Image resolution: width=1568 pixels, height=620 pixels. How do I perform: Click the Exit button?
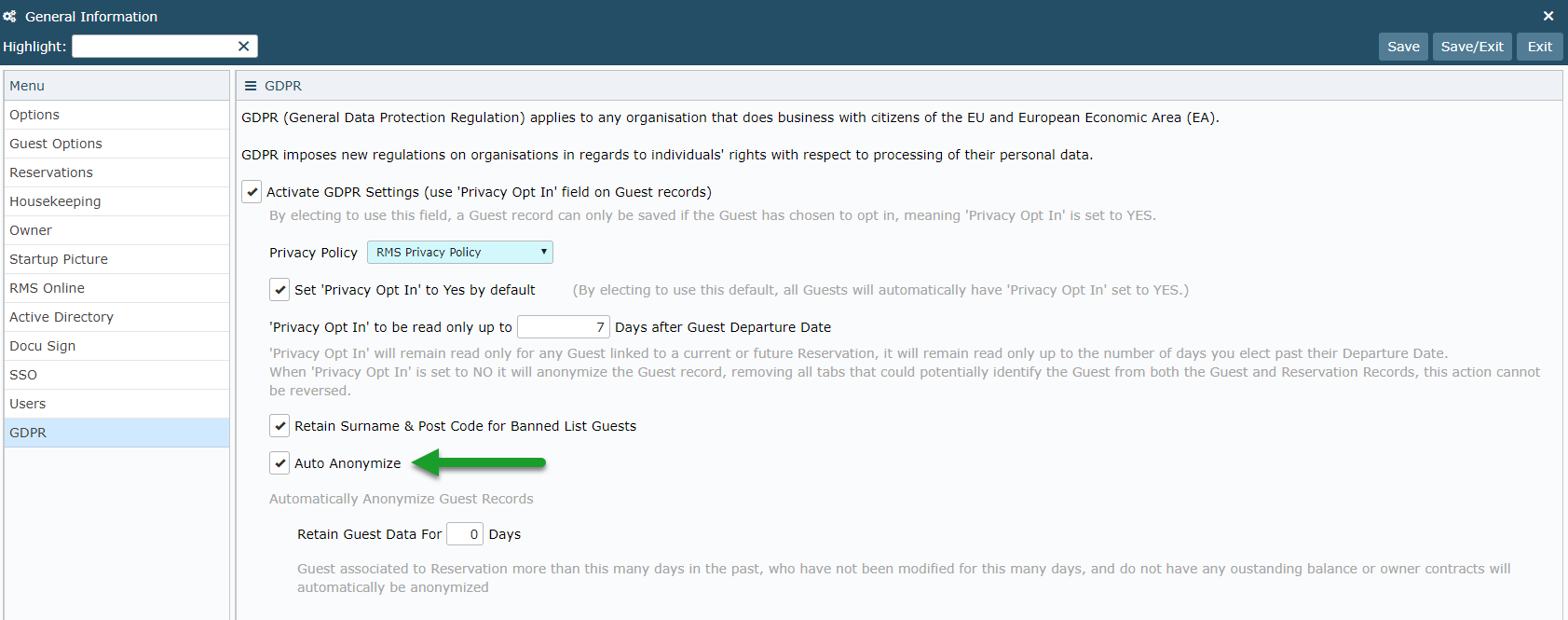(x=1540, y=47)
